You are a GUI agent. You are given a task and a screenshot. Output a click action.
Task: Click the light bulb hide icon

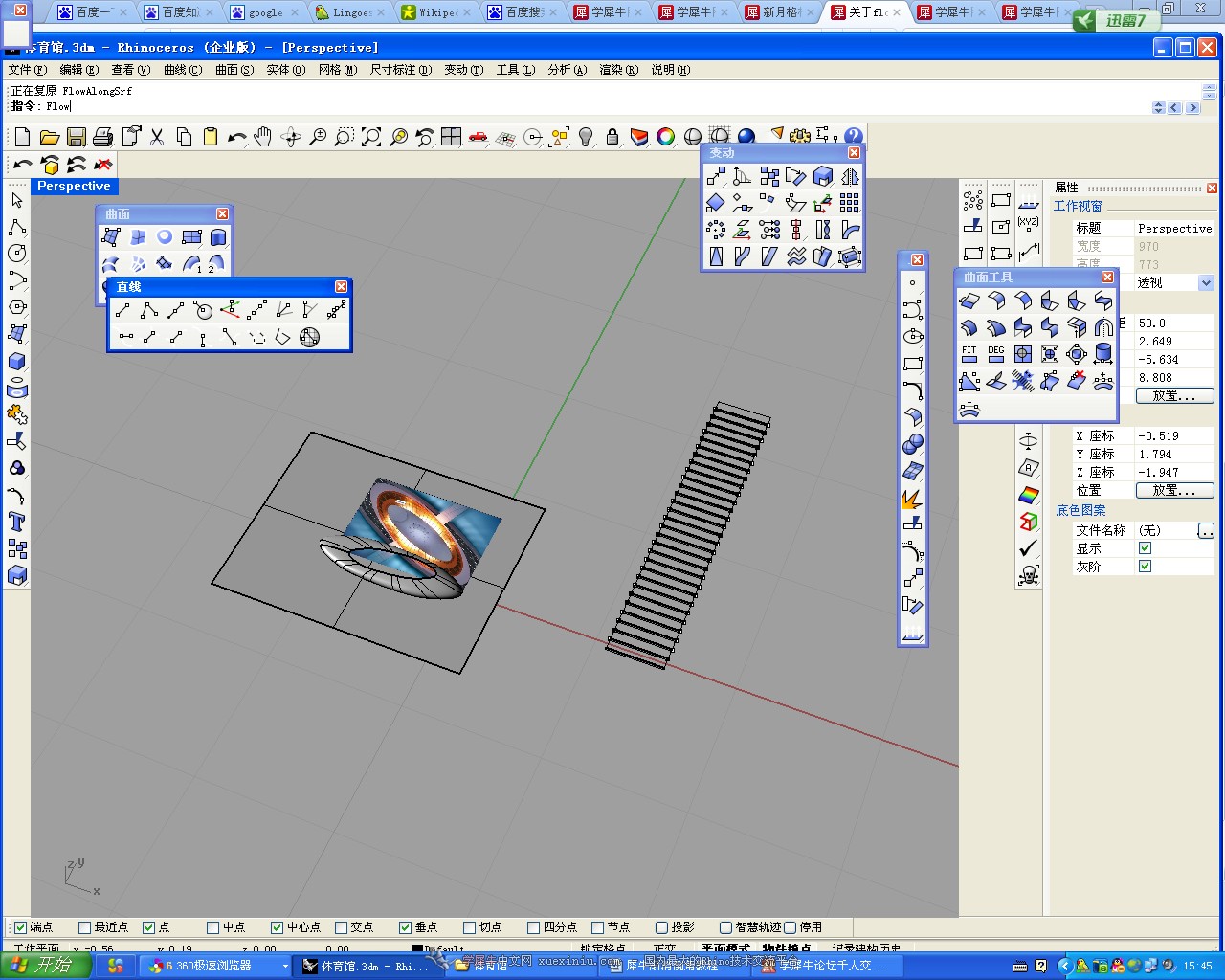pyautogui.click(x=586, y=137)
